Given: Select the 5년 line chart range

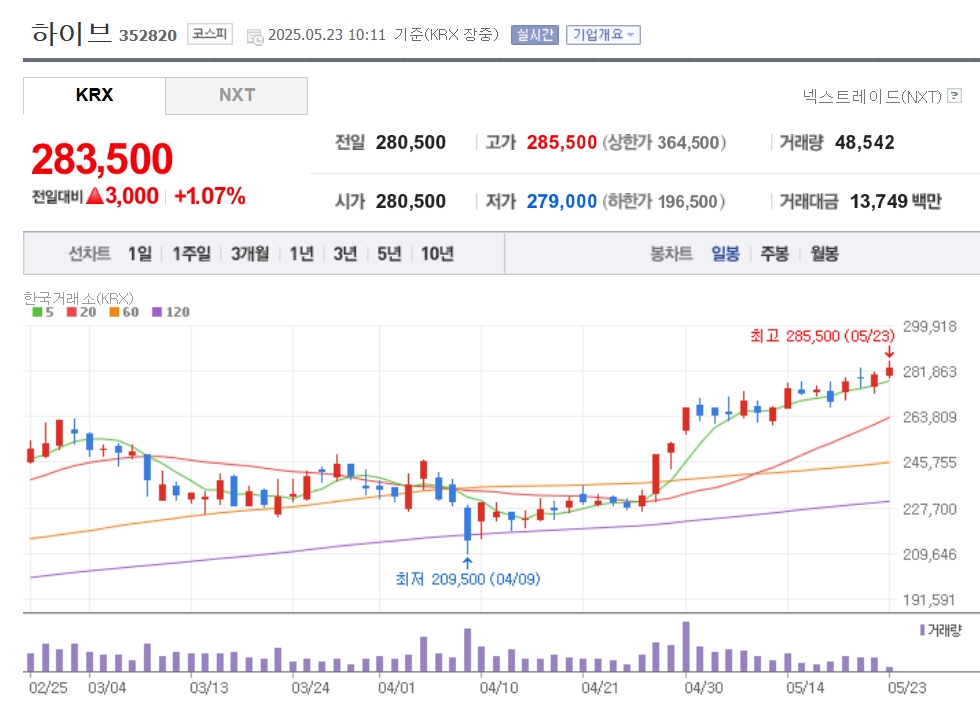Looking at the screenshot, I should [389, 253].
